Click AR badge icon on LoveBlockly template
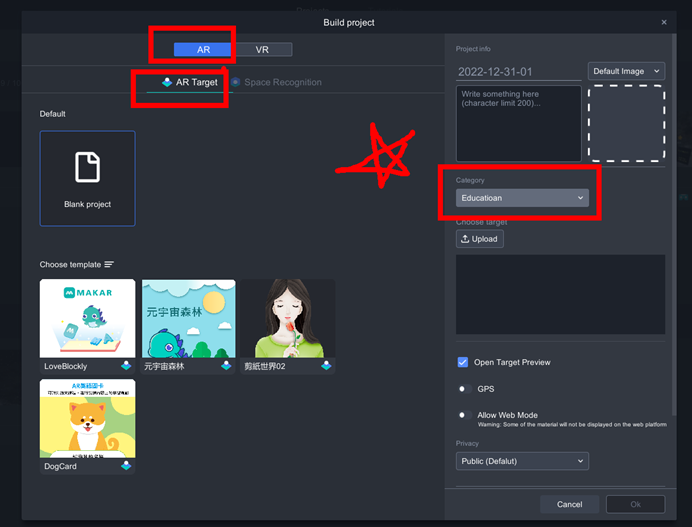The width and height of the screenshot is (692, 527). pos(126,366)
